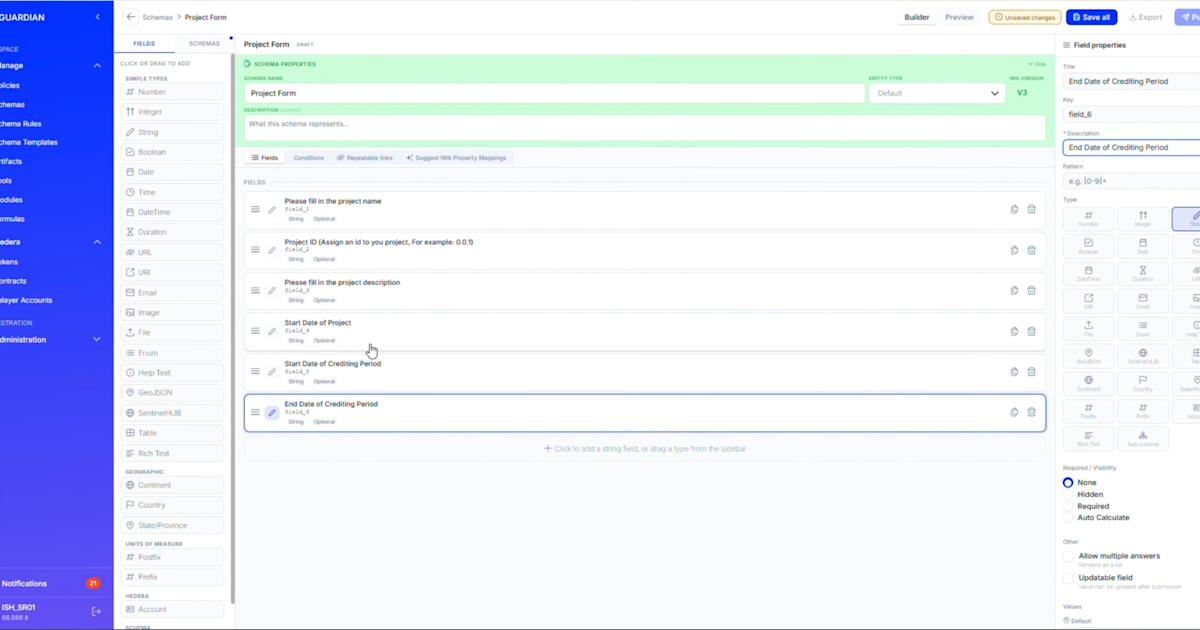Viewport: 1200px width, 630px height.
Task: Expand the Administration section
Action: click(97, 340)
